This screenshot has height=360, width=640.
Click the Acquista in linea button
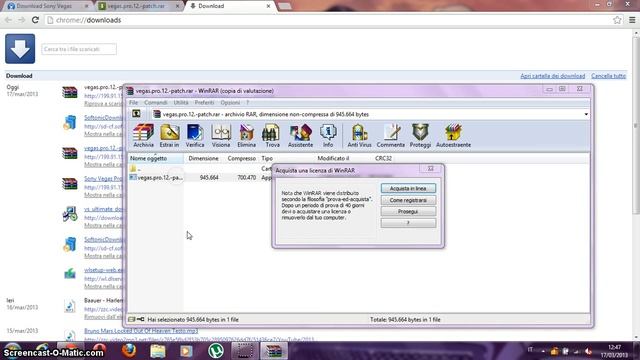(408, 188)
